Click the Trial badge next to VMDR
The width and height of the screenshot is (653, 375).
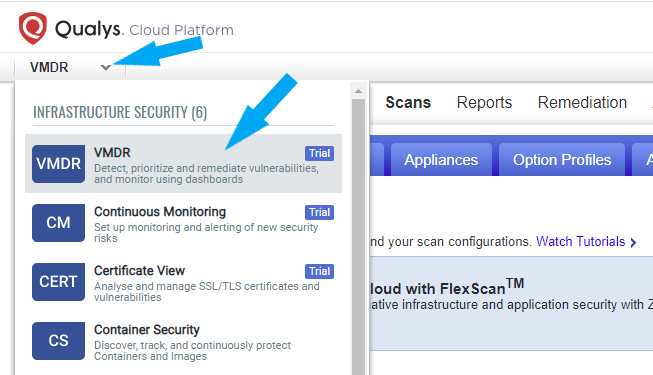(x=319, y=153)
